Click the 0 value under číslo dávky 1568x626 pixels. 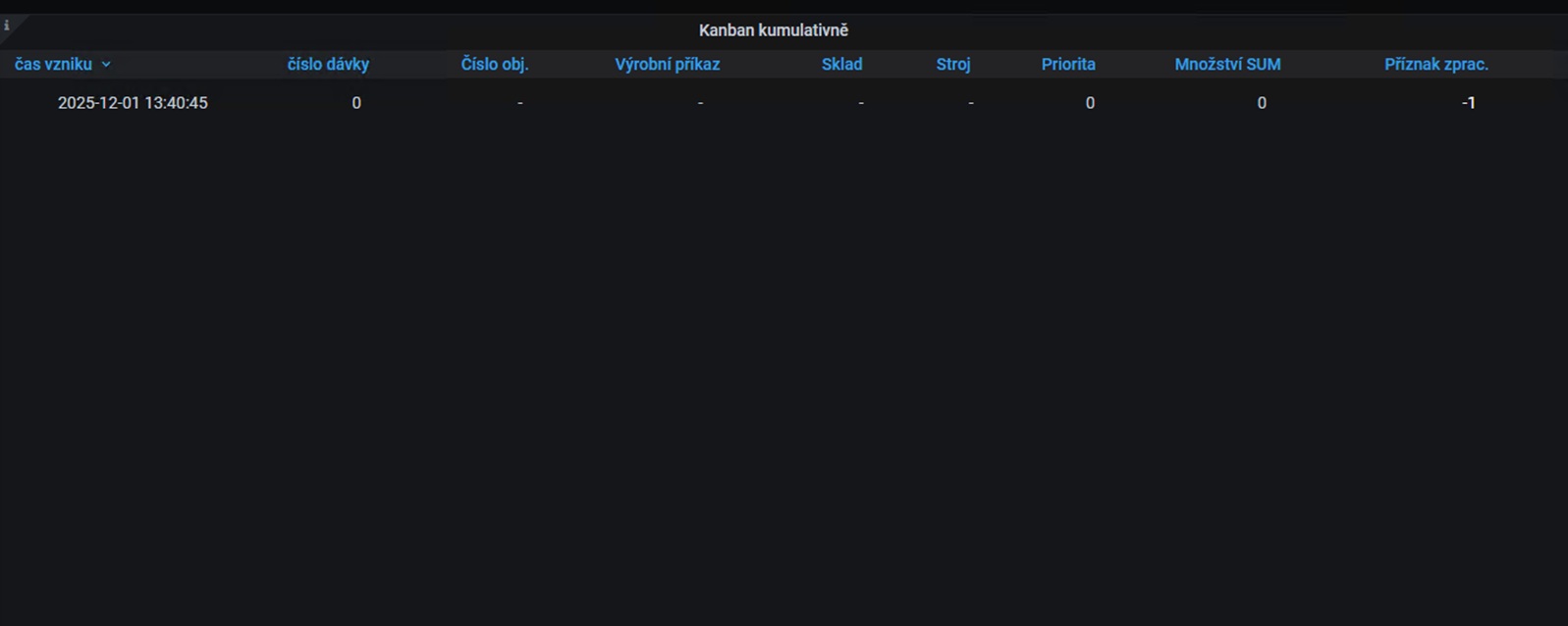[356, 103]
